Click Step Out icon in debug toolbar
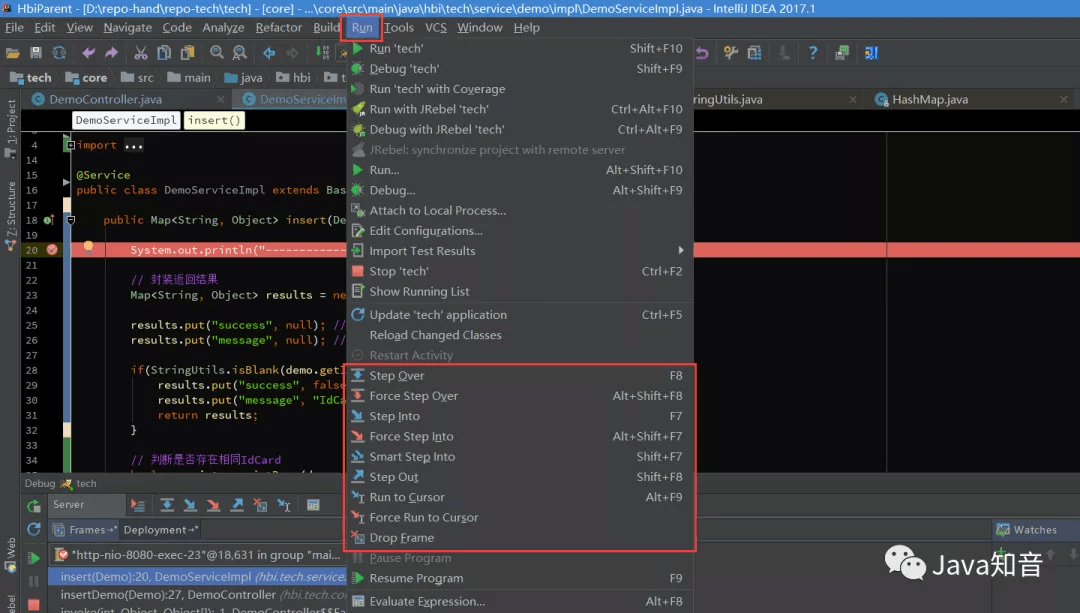This screenshot has height=613, width=1080. (237, 506)
